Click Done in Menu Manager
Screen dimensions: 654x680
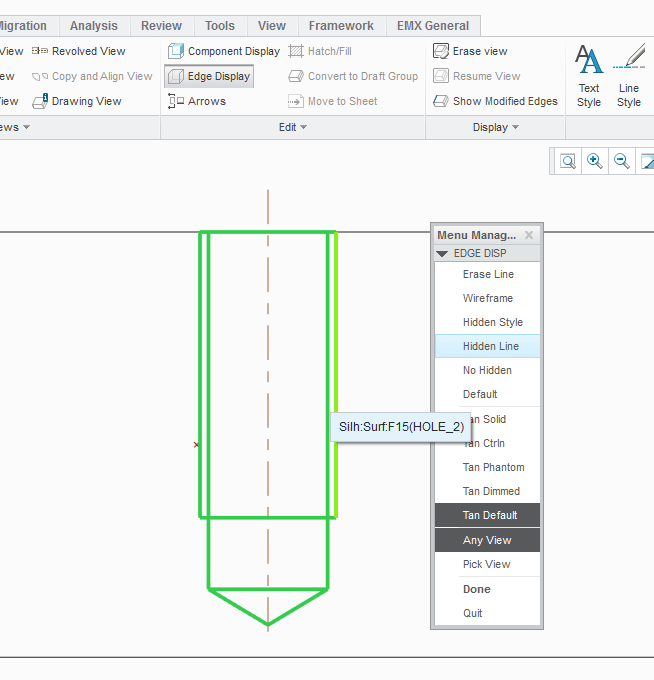(476, 589)
